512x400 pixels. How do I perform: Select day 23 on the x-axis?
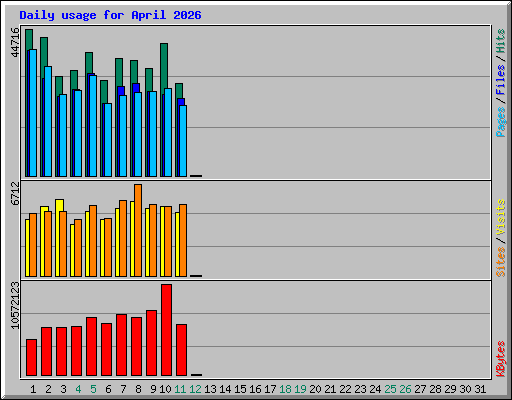coord(360,389)
